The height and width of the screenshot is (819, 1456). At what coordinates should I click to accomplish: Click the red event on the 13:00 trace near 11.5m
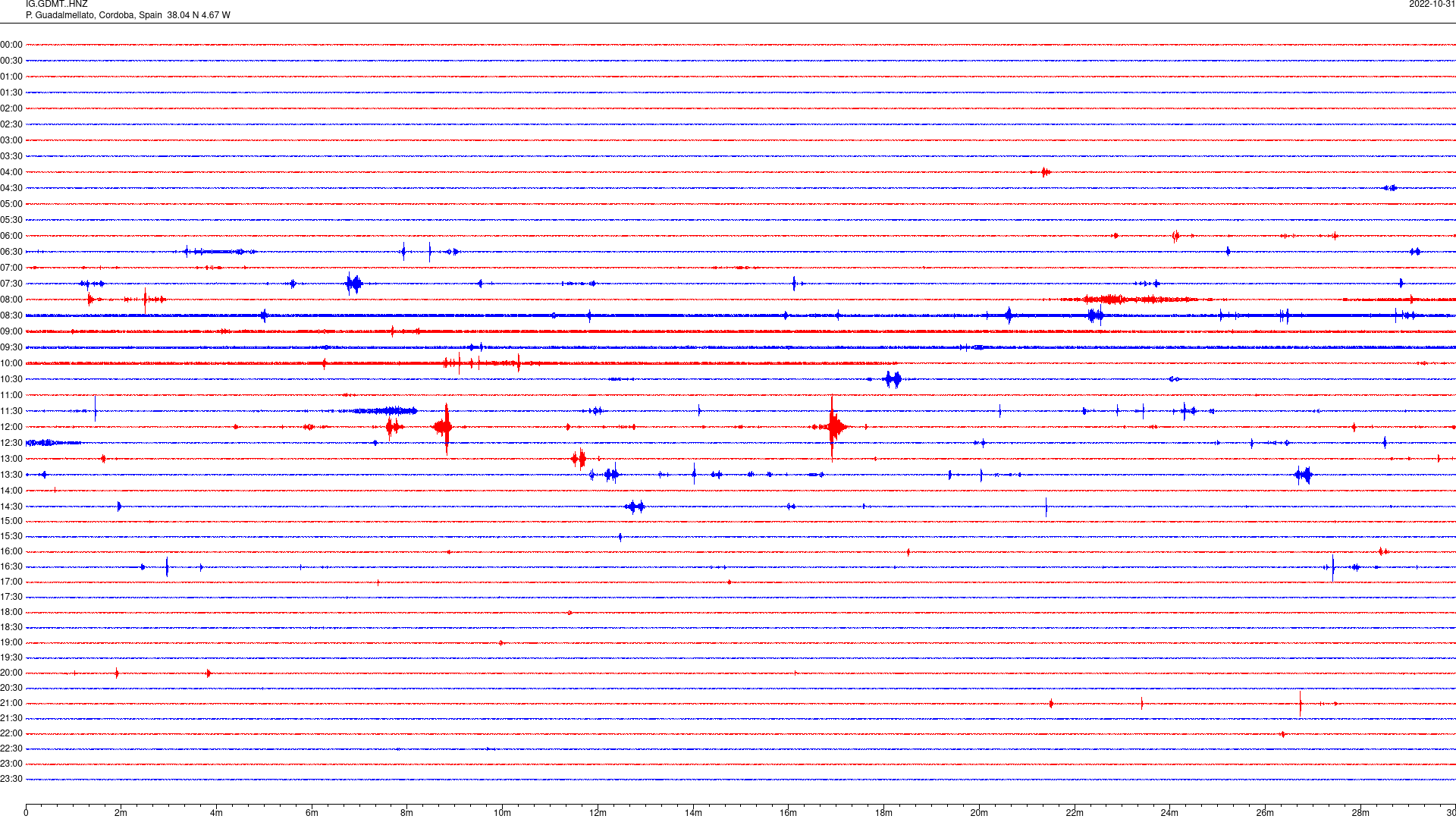tap(579, 458)
